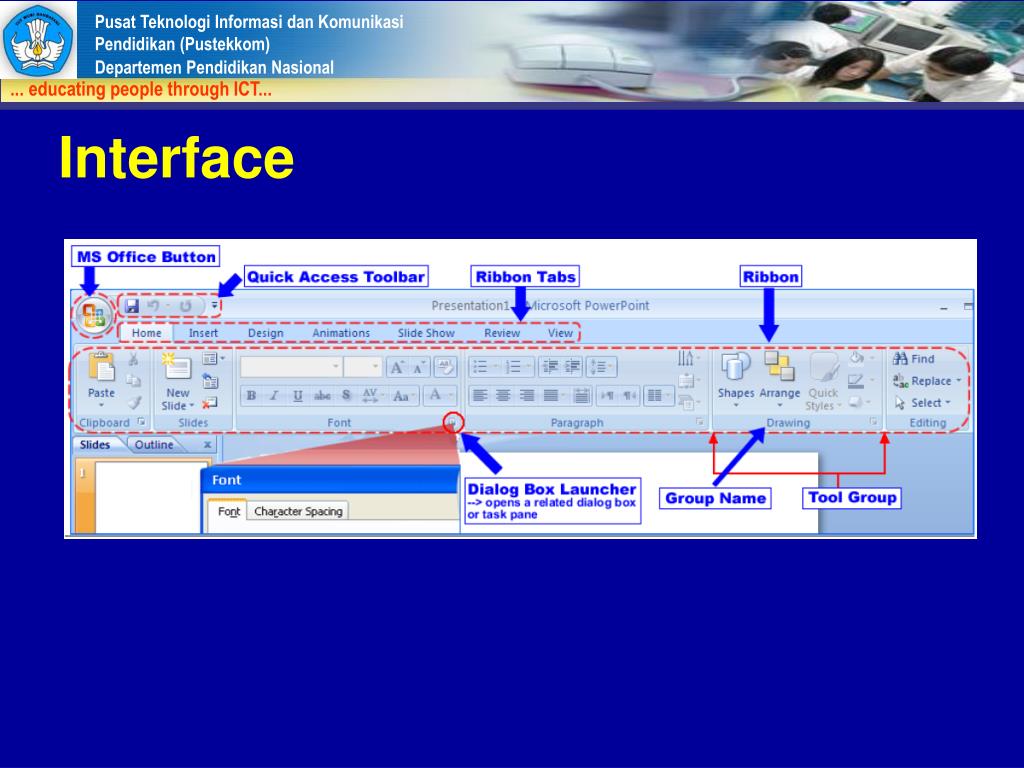The image size is (1024, 768).
Task: Open Quick Styles gallery
Action: pyautogui.click(x=823, y=381)
